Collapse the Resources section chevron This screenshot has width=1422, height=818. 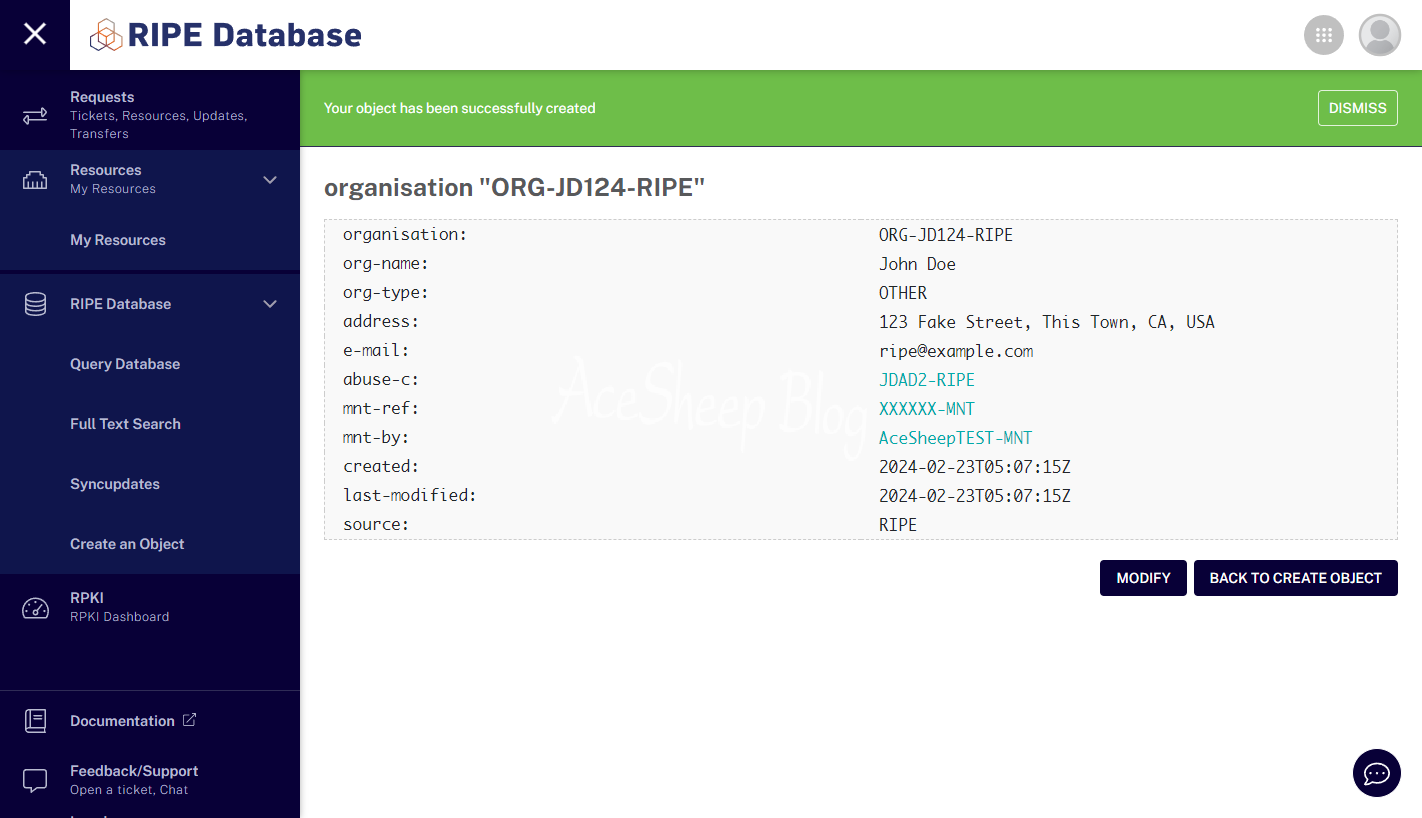270,180
